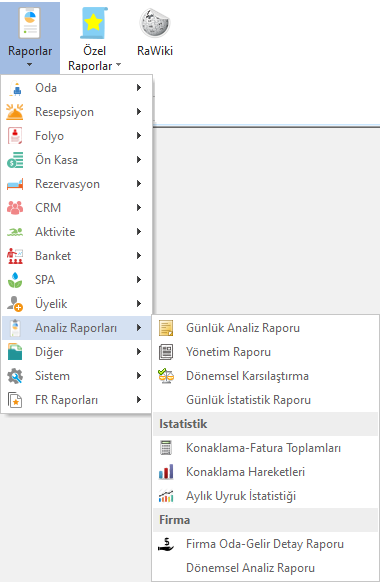The image size is (380, 582).
Task: Click the Dönemsel Karsılaştırma scales icon
Action: click(166, 376)
